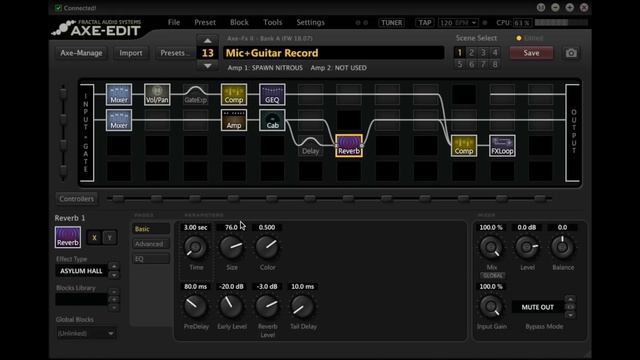Step Bypass Mode up
Image resolution: width=640 pixels, height=360 pixels.
(570, 299)
